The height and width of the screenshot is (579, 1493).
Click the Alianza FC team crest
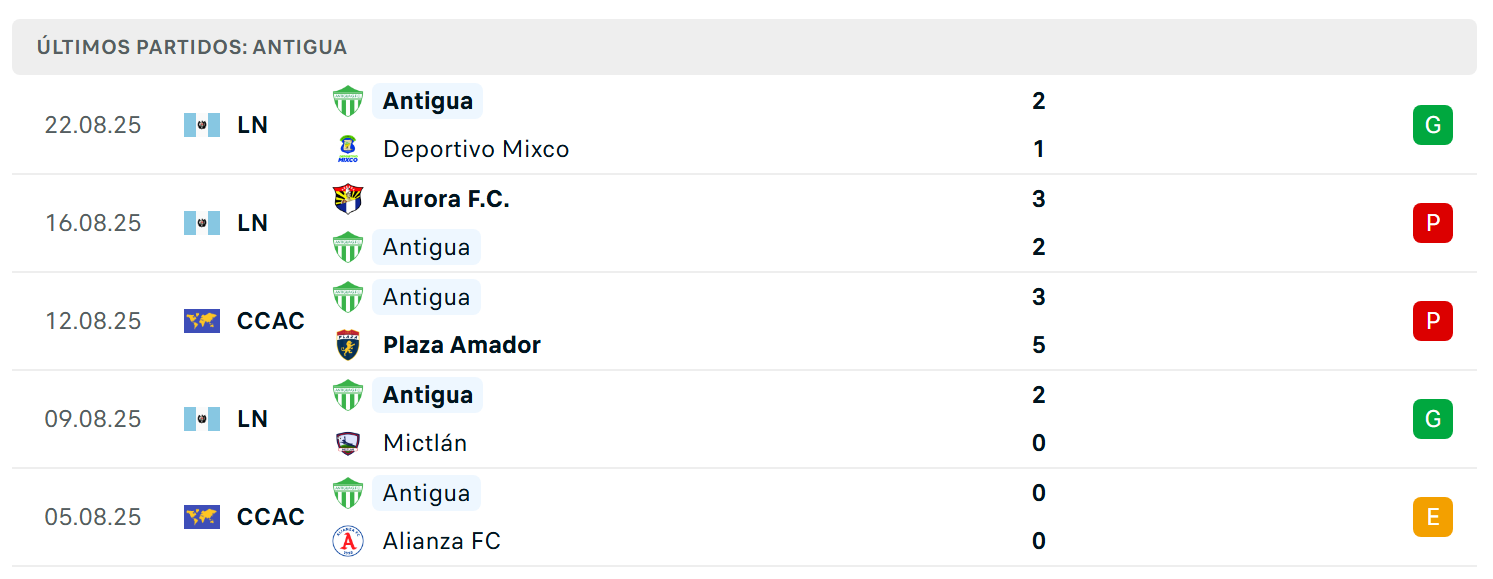click(x=348, y=541)
